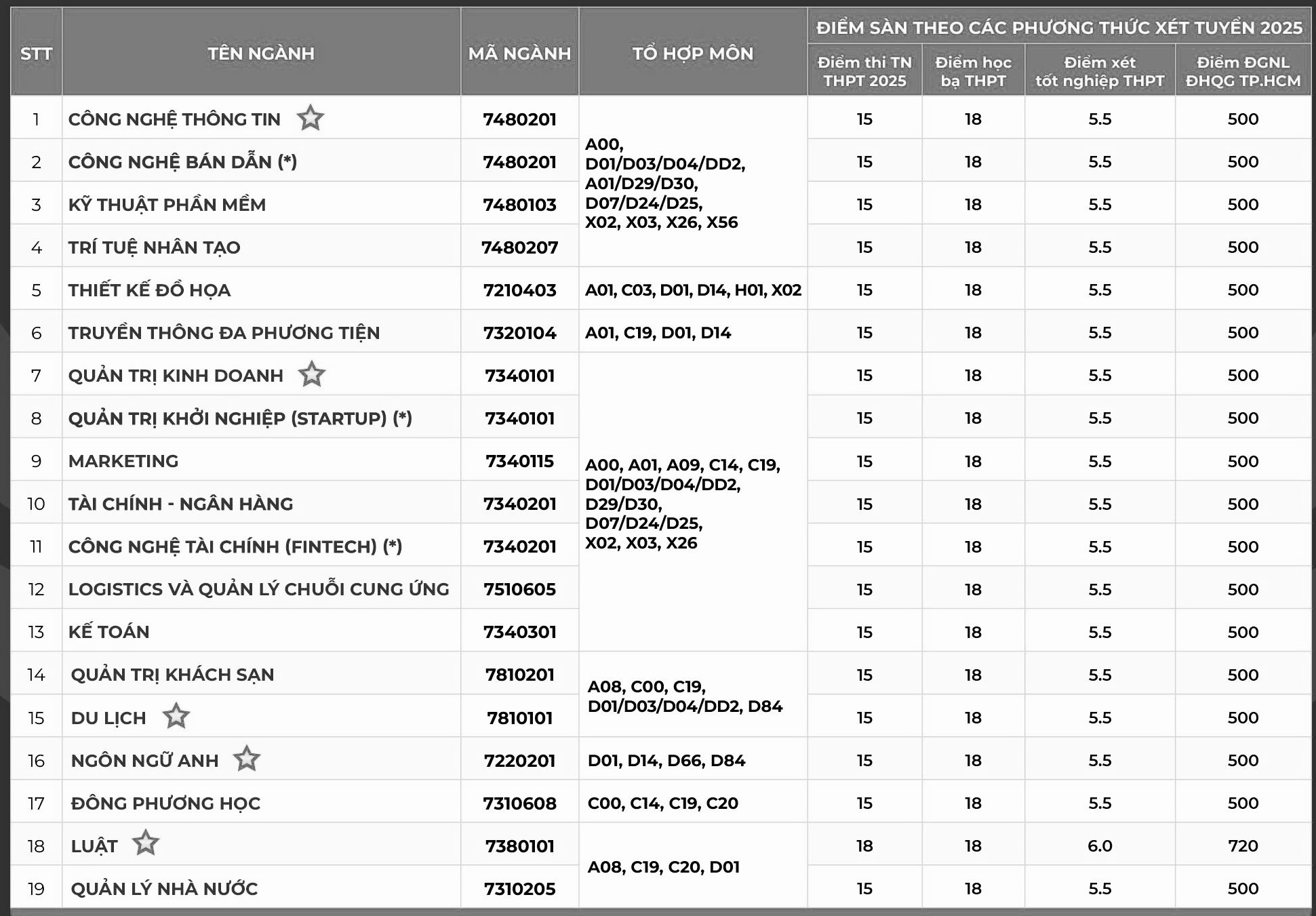The image size is (1316, 916).
Task: Click the Điểm học bạ THPT header
Action: pos(973,71)
